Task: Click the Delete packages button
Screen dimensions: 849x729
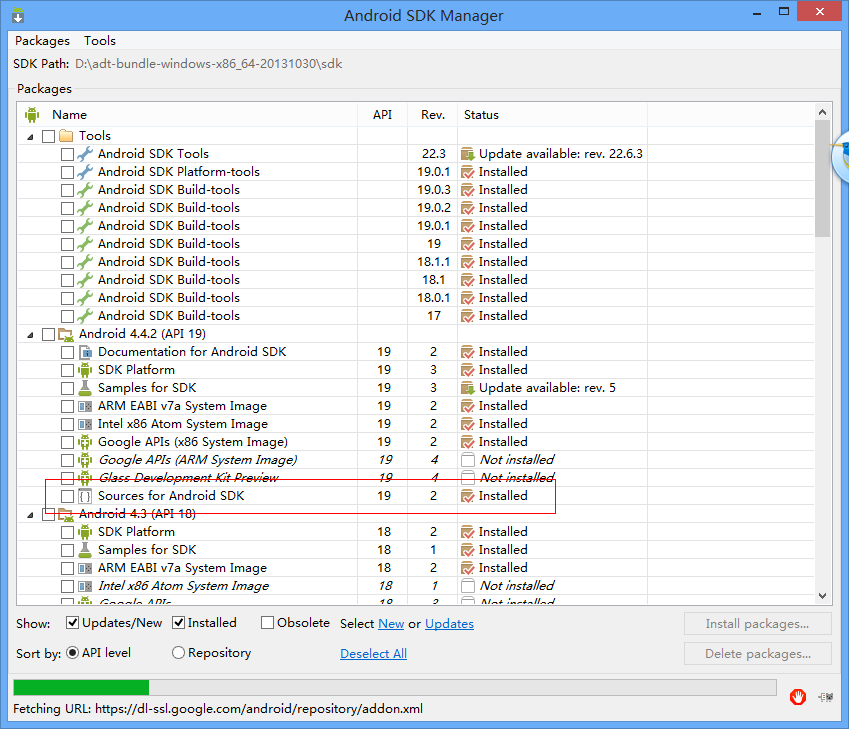Action: click(757, 654)
